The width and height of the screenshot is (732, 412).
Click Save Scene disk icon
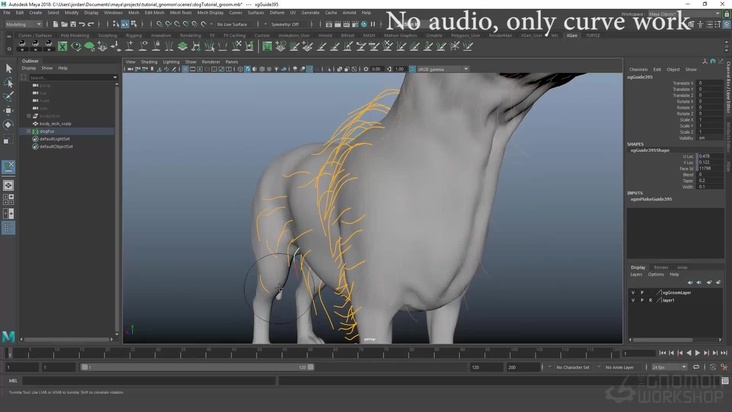[x=73, y=24]
